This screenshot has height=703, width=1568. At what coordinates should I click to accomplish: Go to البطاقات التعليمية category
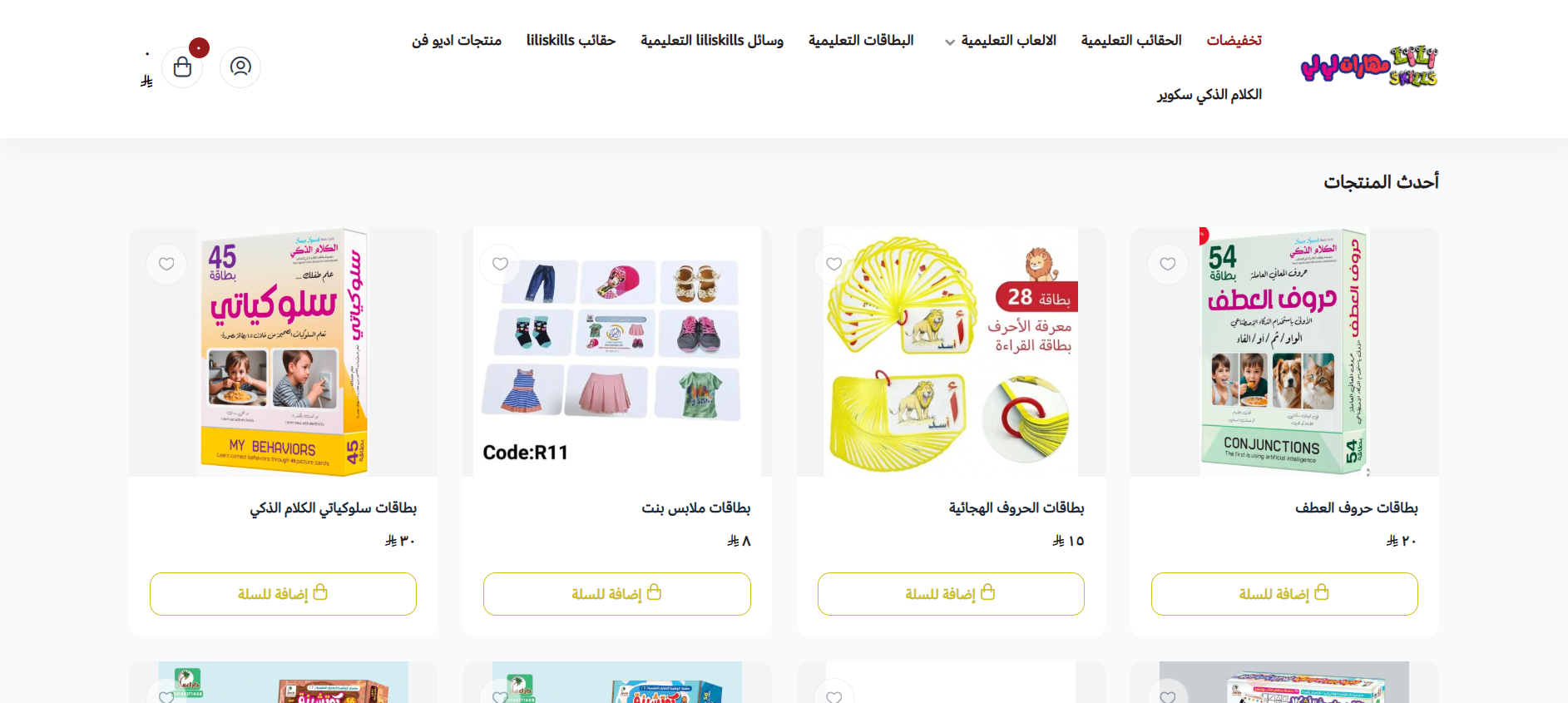click(861, 40)
